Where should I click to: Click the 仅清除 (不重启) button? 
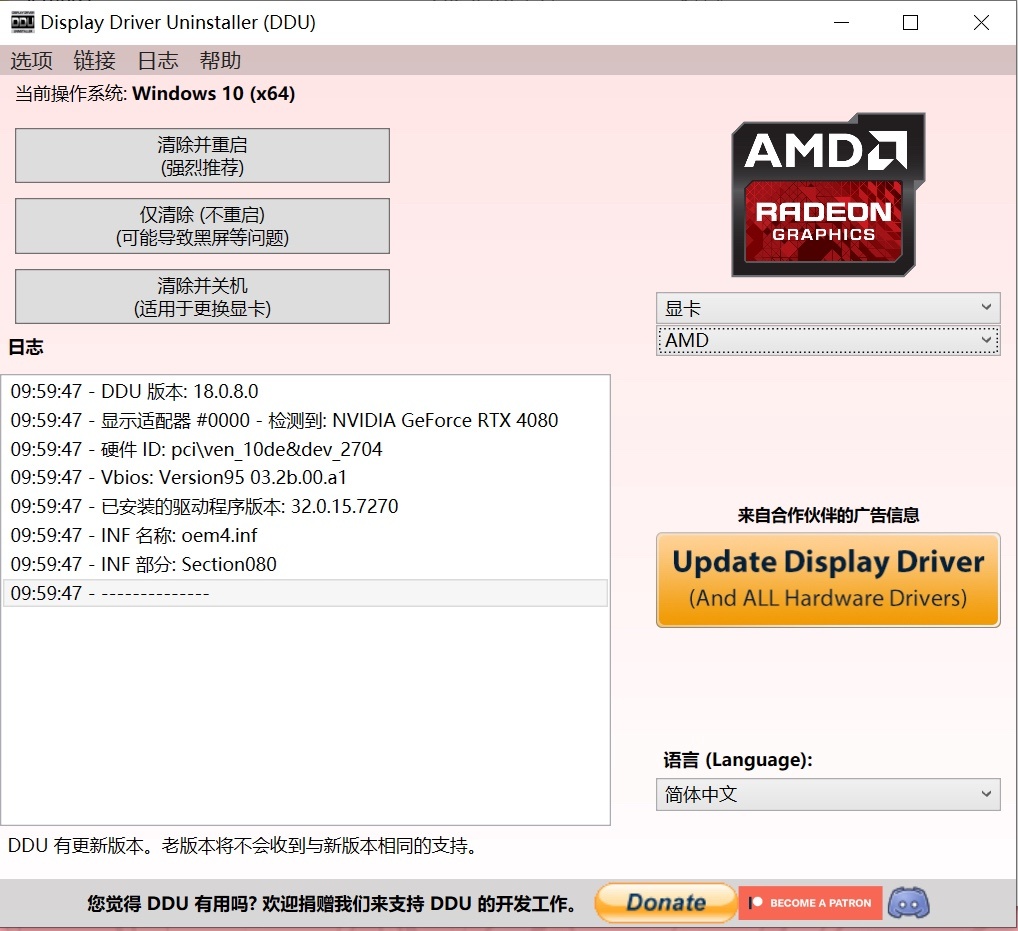[202, 226]
